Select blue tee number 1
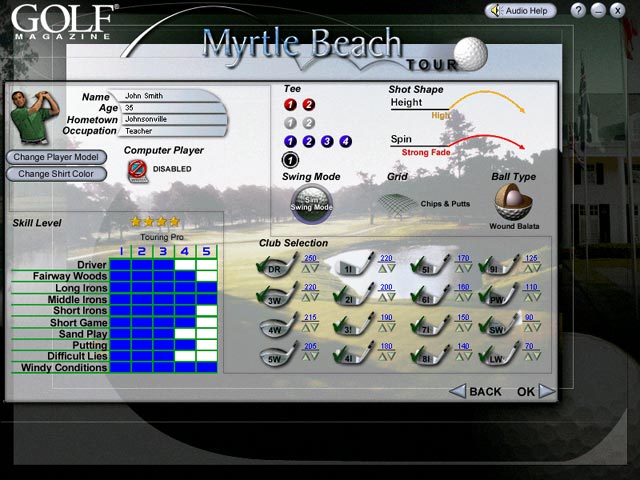Screen dimensions: 640x480 pyautogui.click(x=290, y=142)
